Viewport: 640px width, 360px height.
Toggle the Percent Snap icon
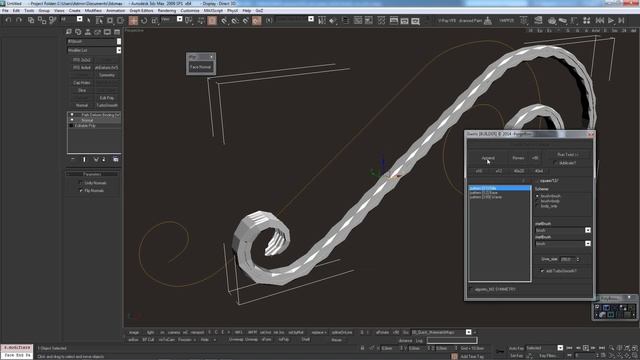click(246, 20)
